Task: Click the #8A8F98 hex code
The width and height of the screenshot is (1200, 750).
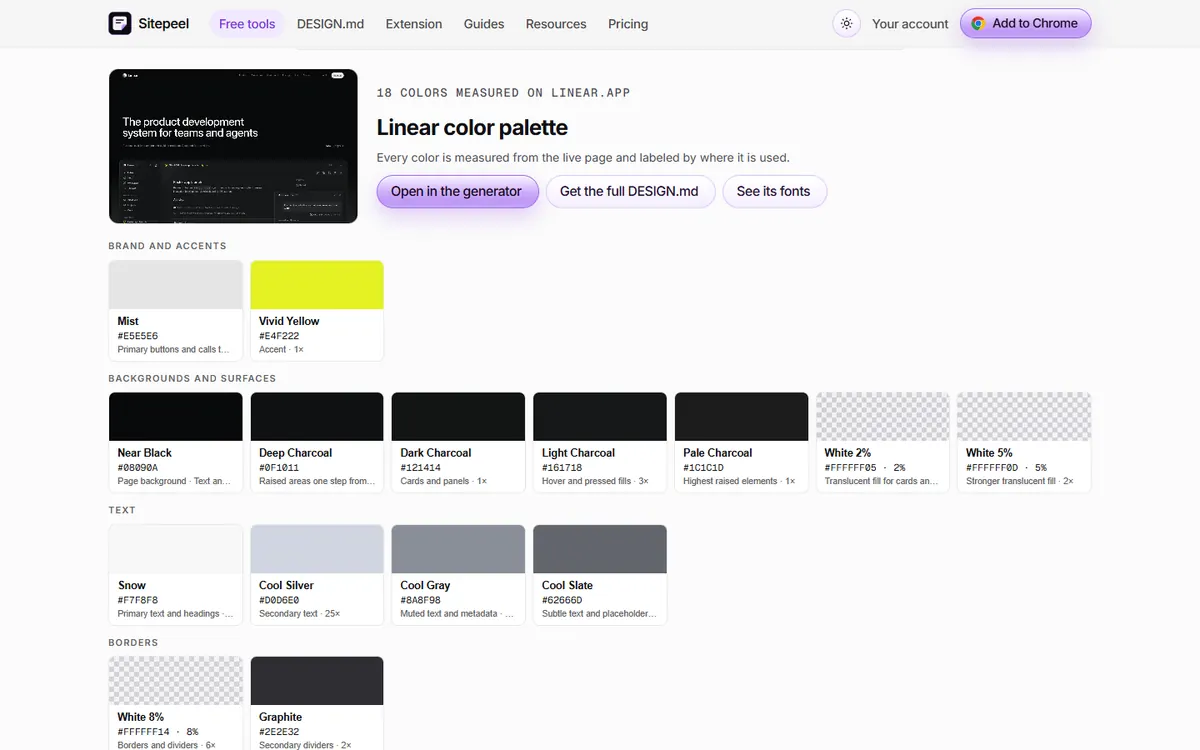Action: point(421,600)
